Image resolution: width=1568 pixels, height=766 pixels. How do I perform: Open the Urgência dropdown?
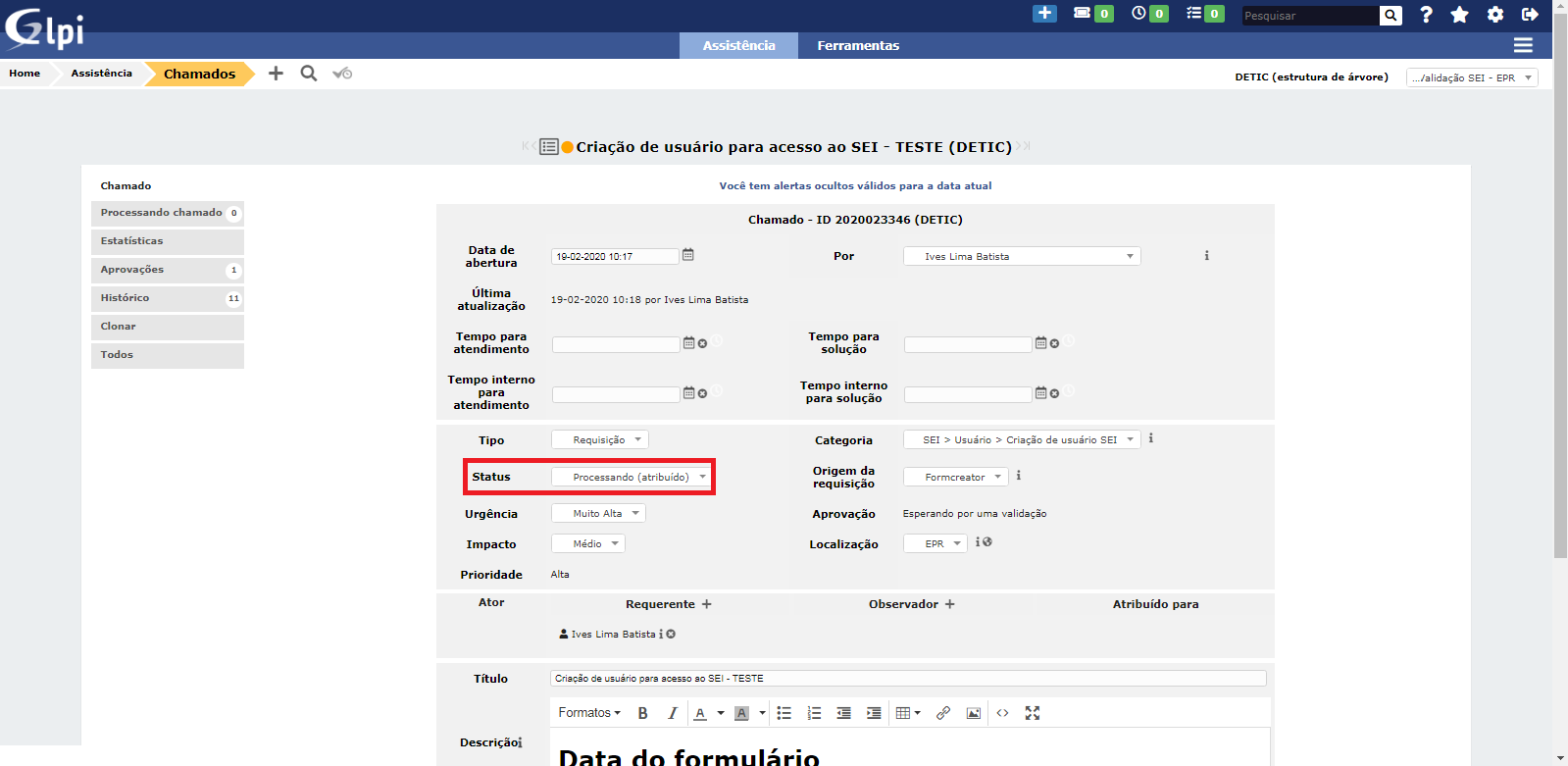598,513
